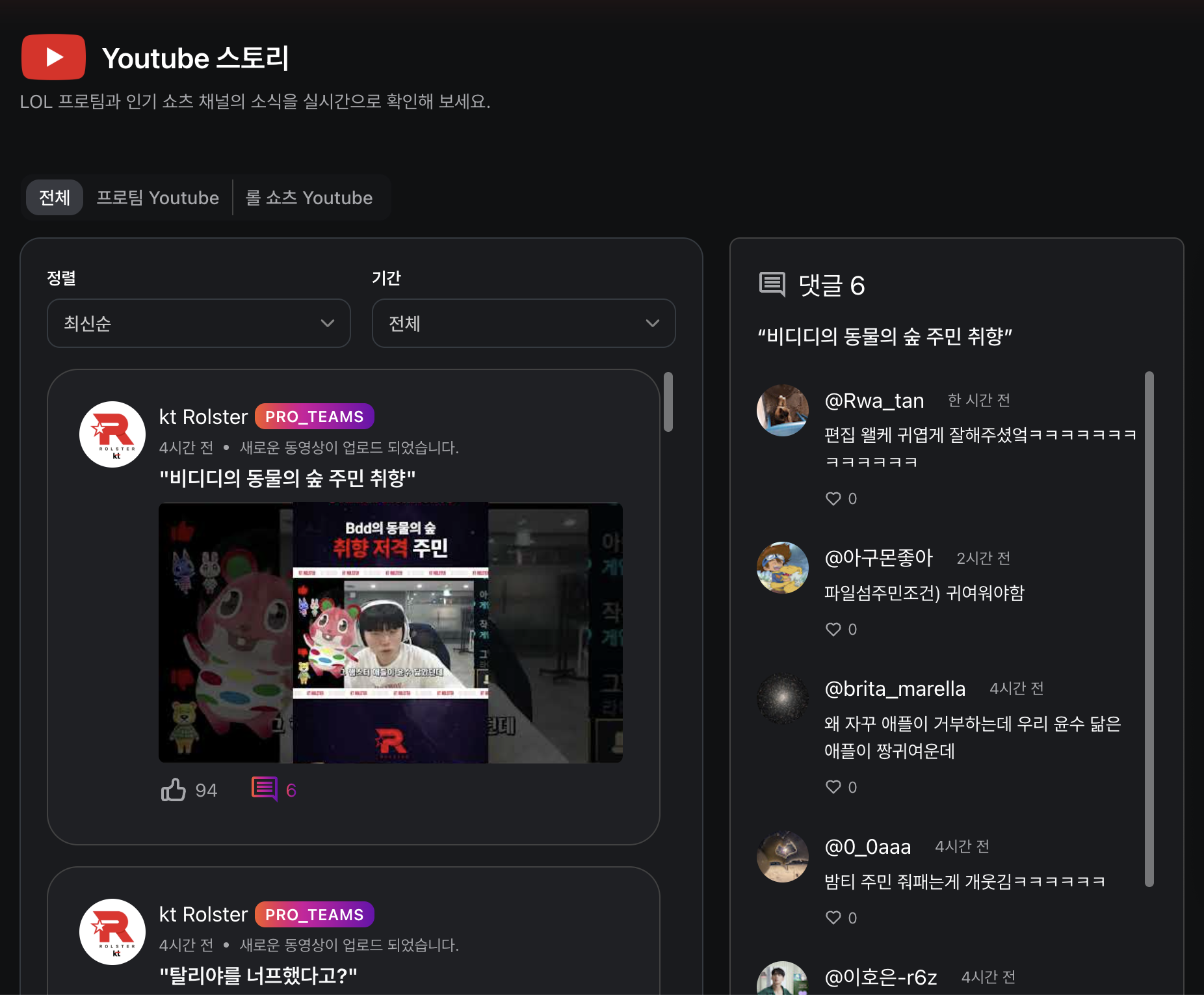Open the "탈리야를 너프했다고?" post title
Viewport: 1204px width, 995px height.
pyautogui.click(x=258, y=975)
